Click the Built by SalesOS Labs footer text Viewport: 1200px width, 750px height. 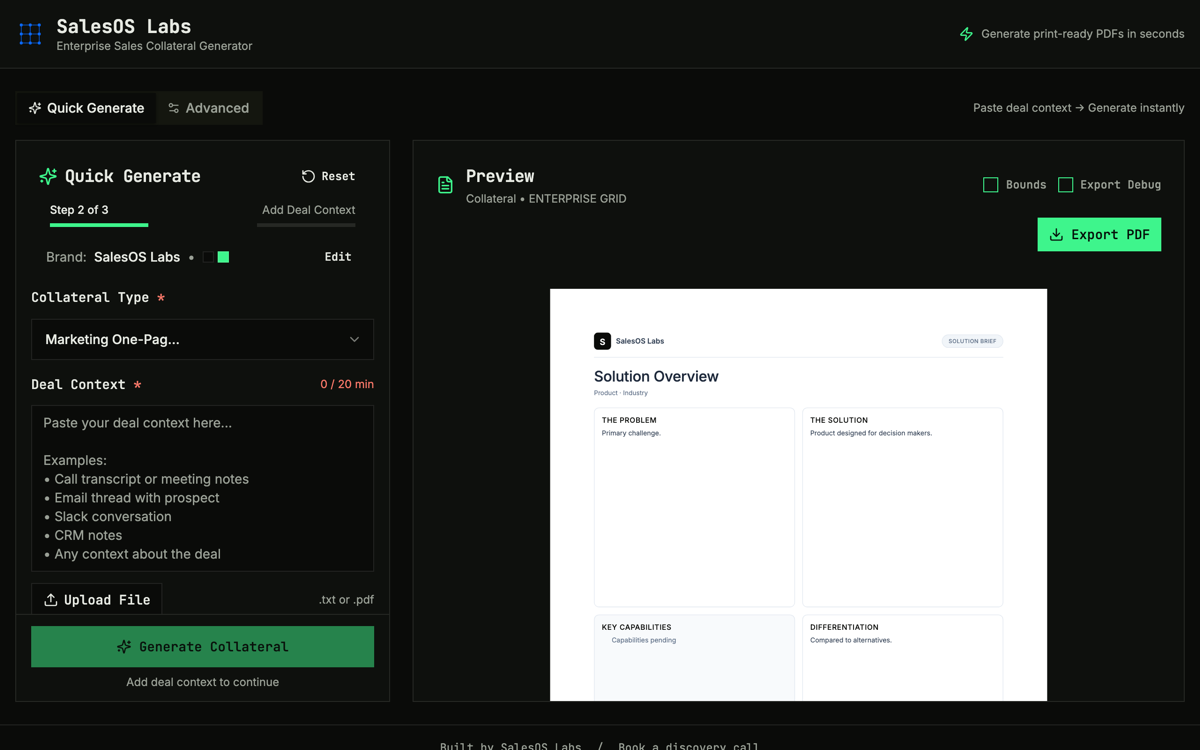pos(510,745)
